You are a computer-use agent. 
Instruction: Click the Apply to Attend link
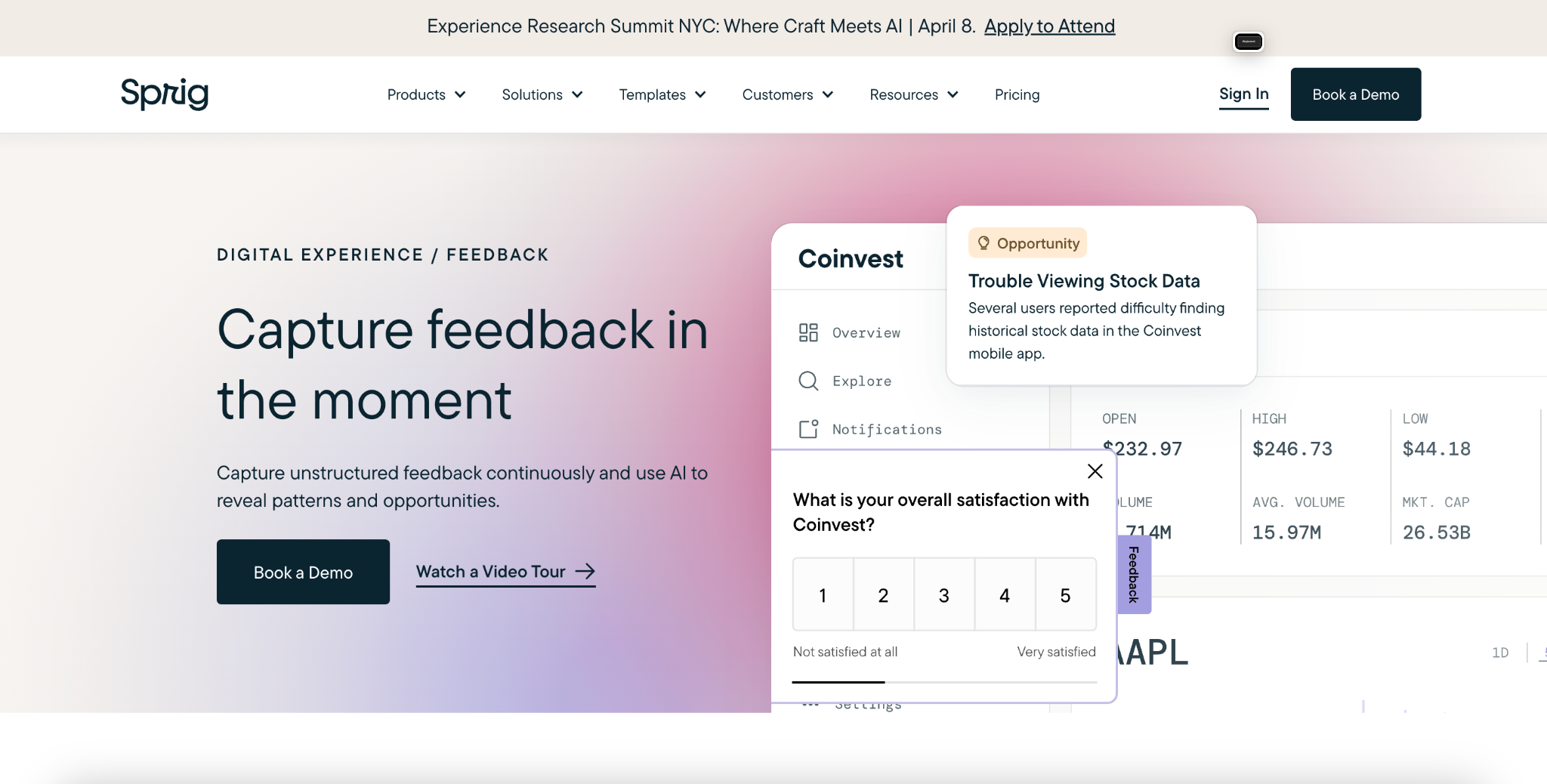tap(1049, 26)
